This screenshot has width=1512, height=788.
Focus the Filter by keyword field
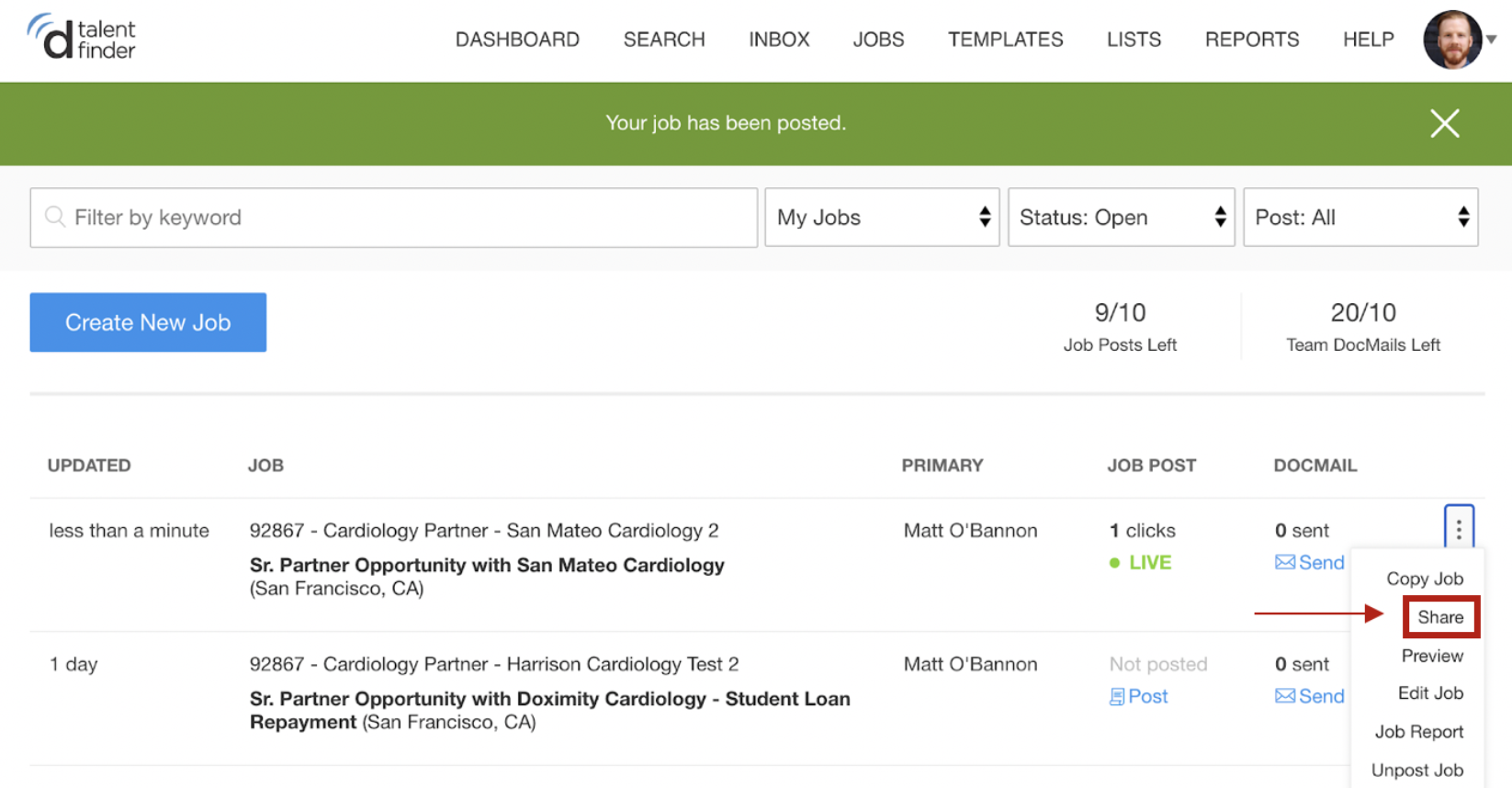tap(393, 218)
